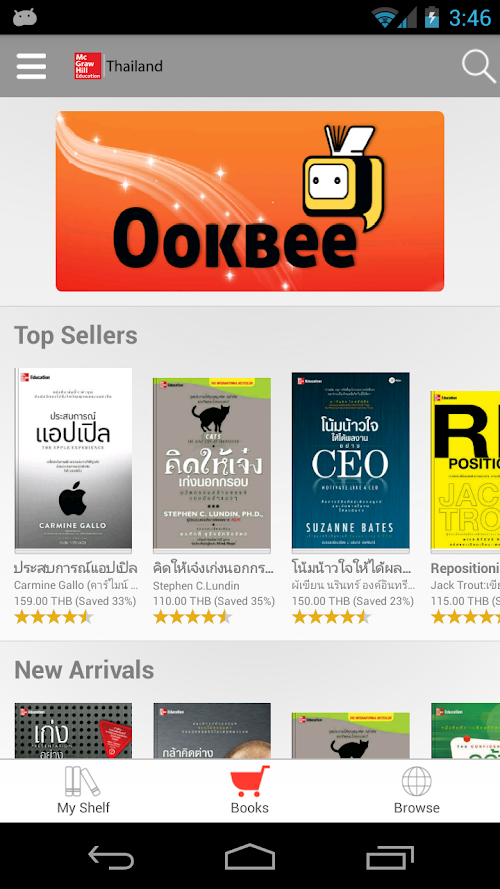Tap New Arrivals section header

[x=84, y=670]
